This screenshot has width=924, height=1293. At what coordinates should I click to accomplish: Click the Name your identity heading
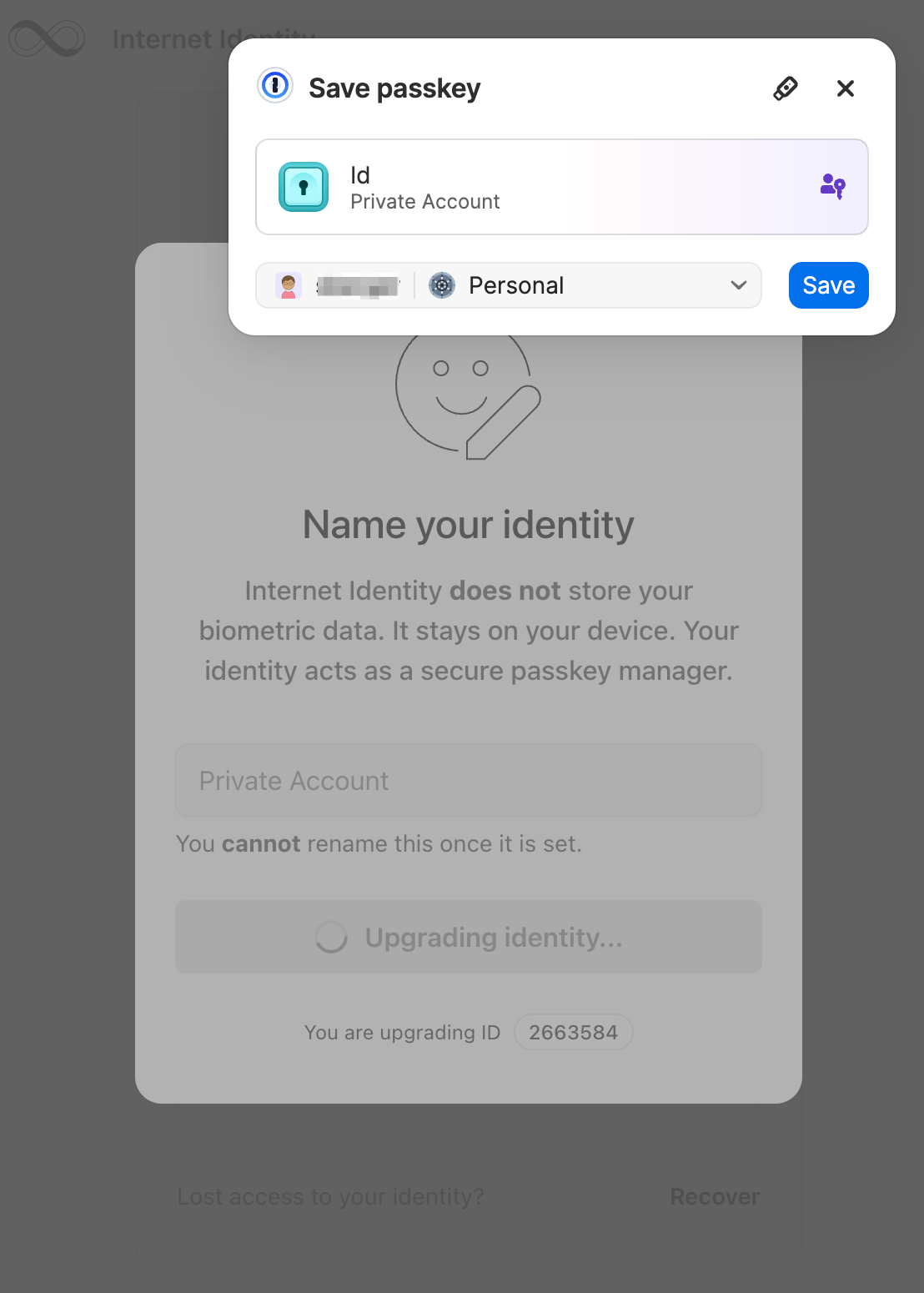coord(468,525)
